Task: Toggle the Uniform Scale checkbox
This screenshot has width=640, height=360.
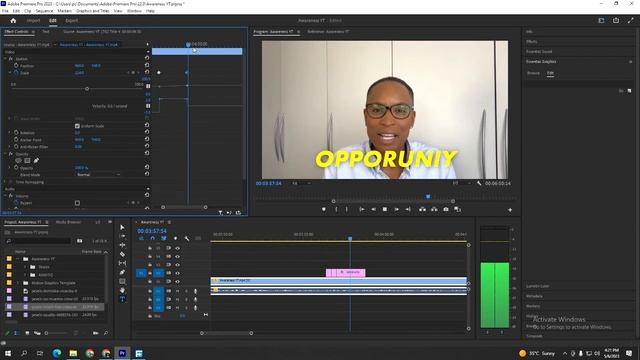Action: pyautogui.click(x=77, y=126)
